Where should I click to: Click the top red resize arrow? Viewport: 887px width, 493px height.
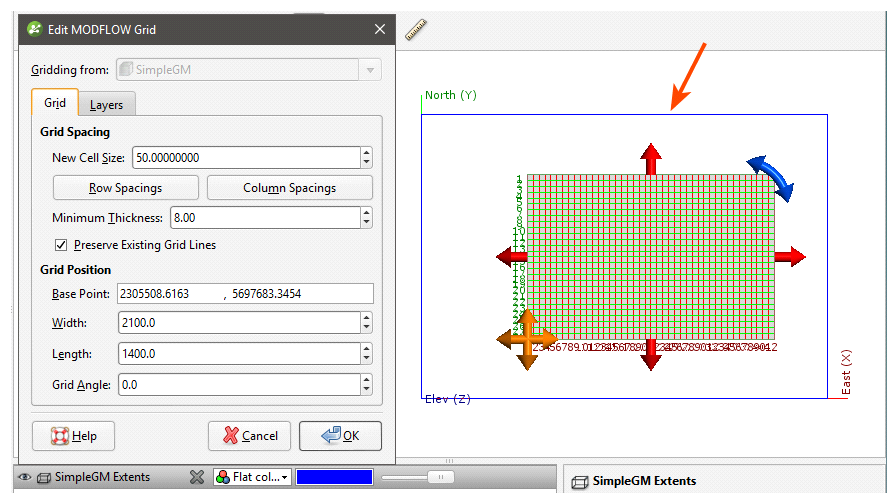click(651, 159)
